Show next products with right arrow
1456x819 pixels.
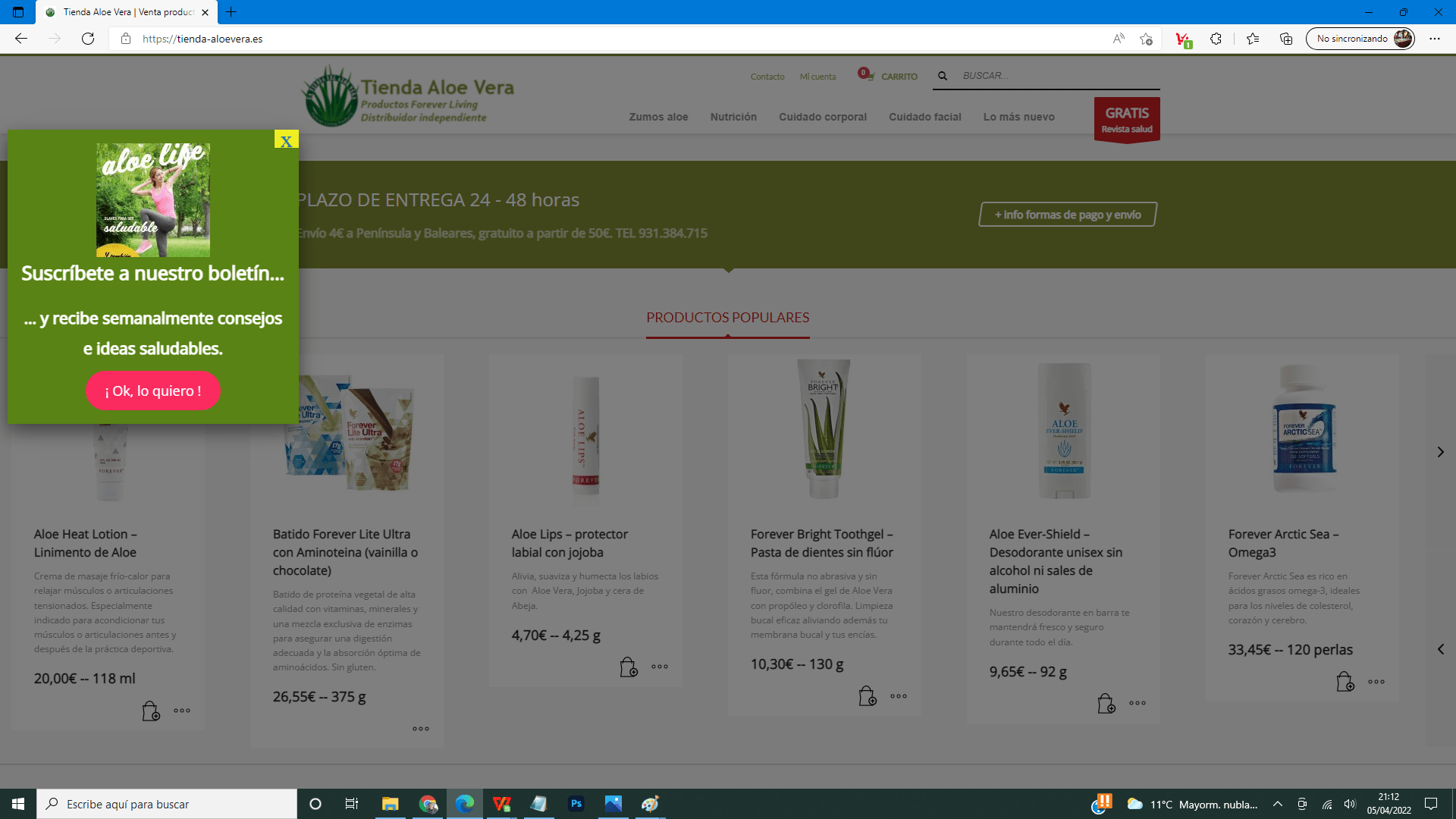click(x=1440, y=452)
